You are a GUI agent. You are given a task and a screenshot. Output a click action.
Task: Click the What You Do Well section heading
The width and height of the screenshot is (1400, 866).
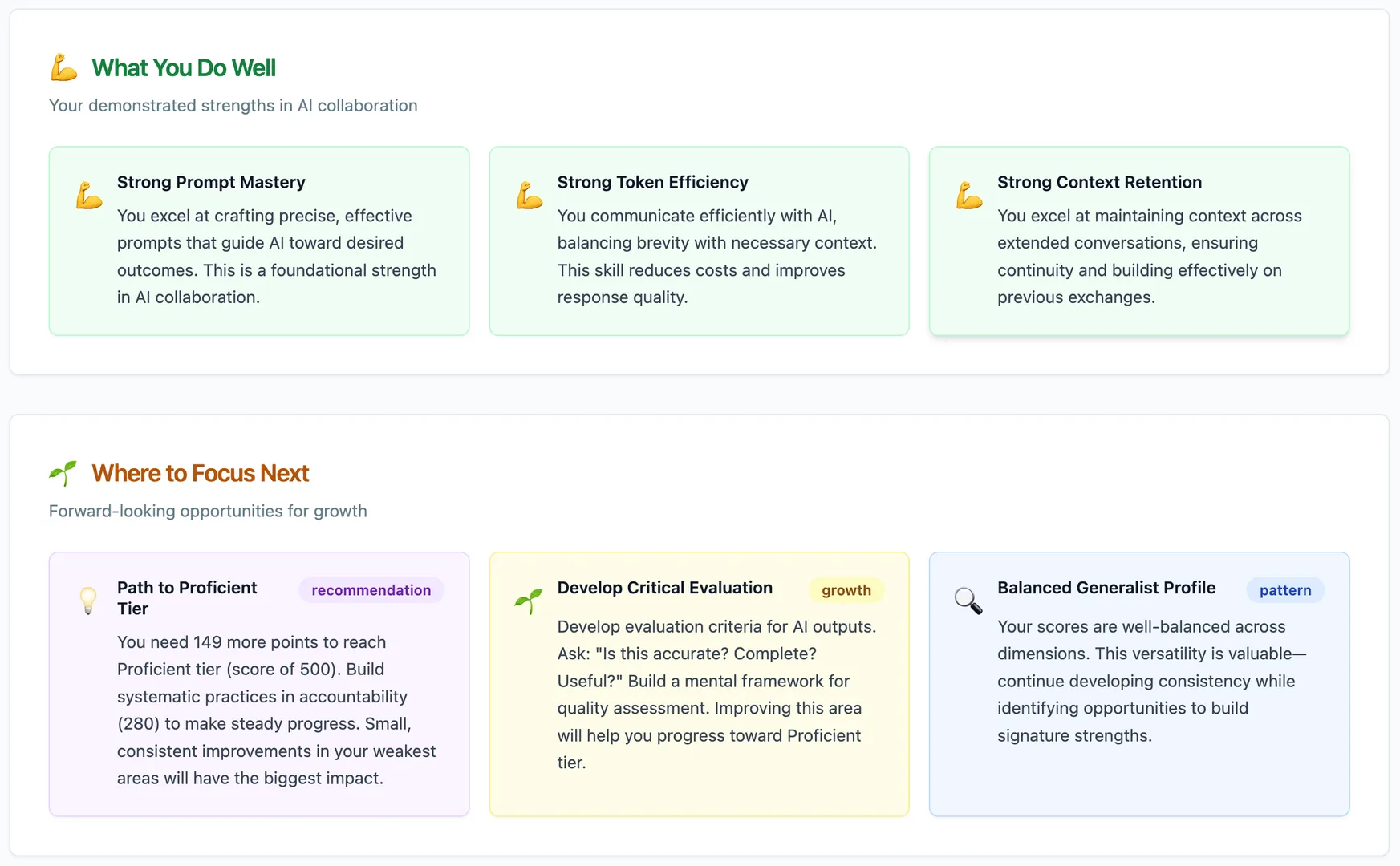point(184,68)
